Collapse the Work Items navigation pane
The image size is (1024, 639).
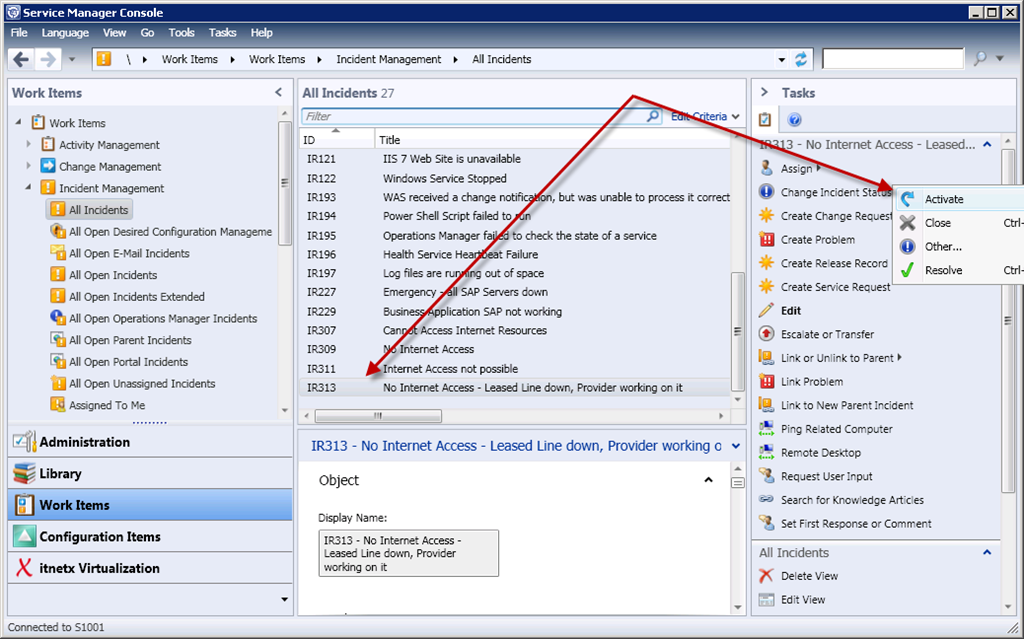pyautogui.click(x=278, y=93)
